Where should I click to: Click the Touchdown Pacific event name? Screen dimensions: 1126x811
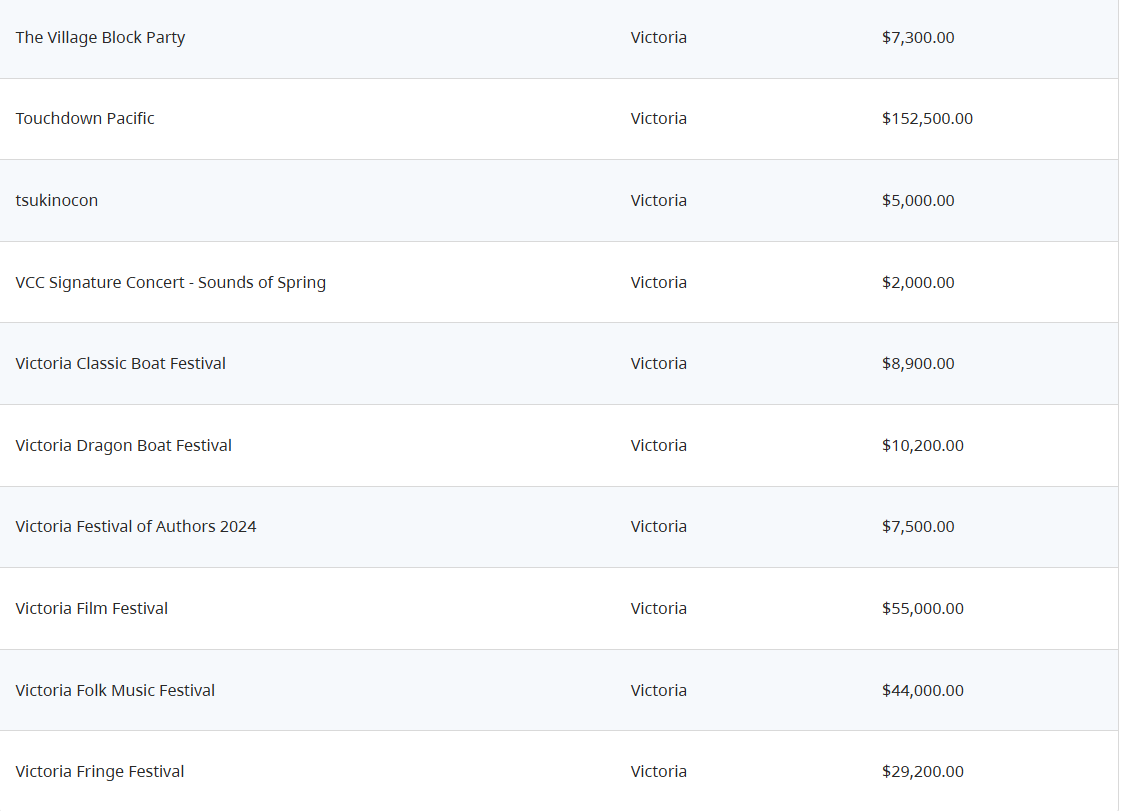point(85,119)
